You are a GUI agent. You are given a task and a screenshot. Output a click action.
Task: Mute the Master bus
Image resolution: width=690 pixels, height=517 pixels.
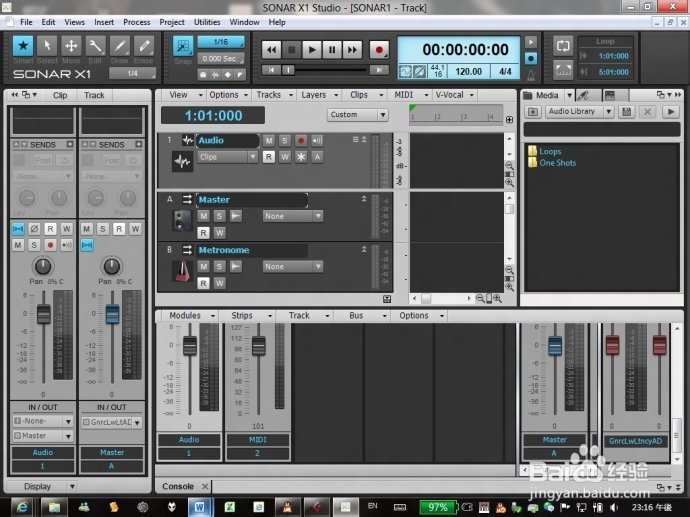pos(203,216)
